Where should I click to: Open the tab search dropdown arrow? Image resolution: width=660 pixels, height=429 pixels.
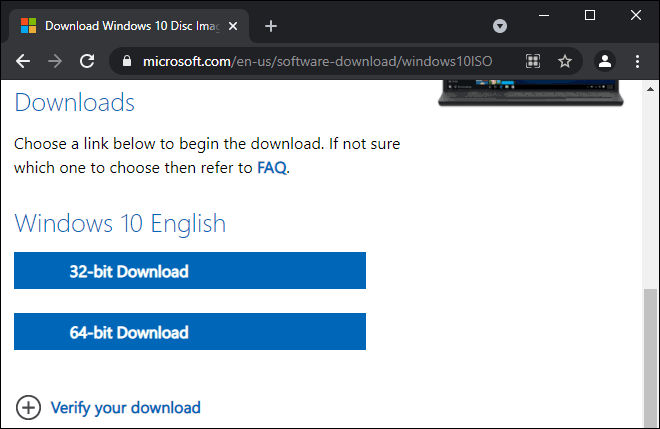point(500,26)
